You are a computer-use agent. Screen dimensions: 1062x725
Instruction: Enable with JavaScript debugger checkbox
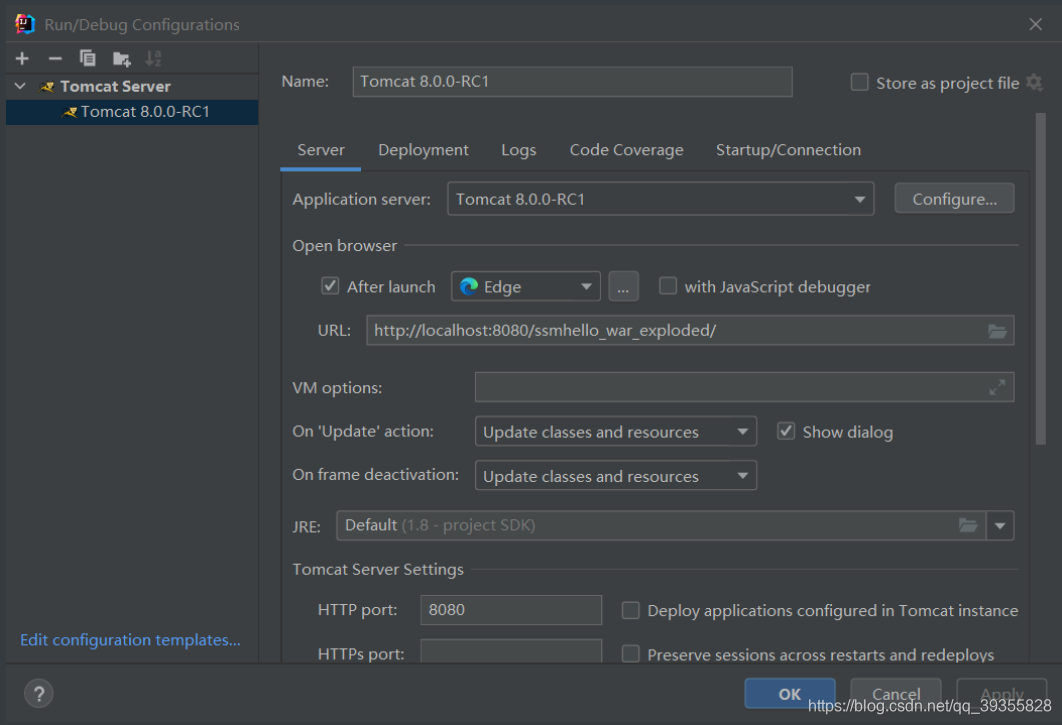tap(668, 286)
